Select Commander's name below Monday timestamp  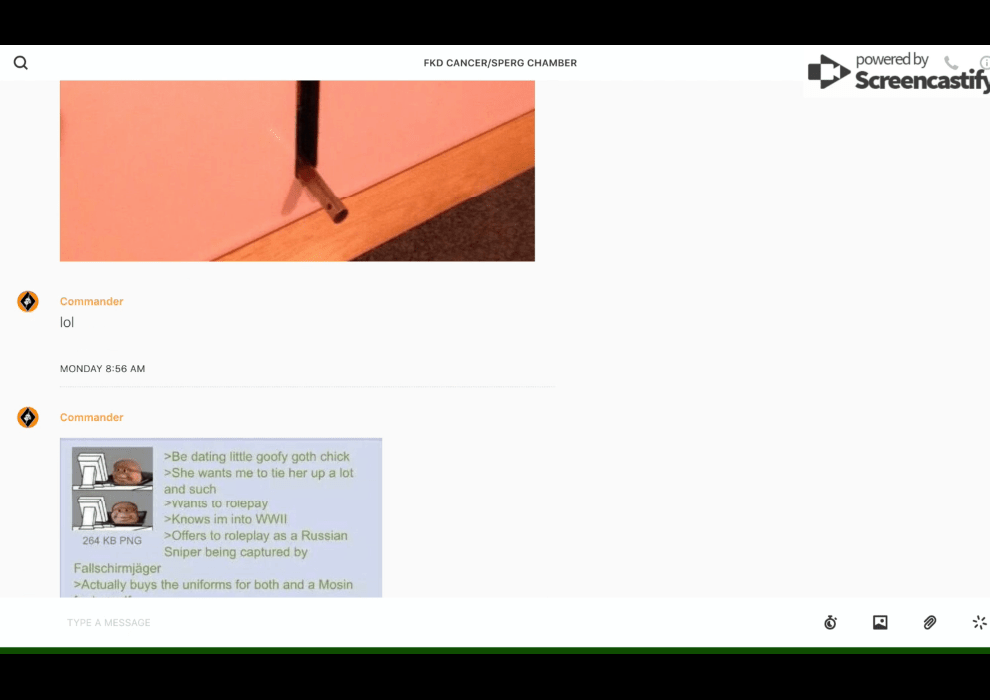point(92,417)
